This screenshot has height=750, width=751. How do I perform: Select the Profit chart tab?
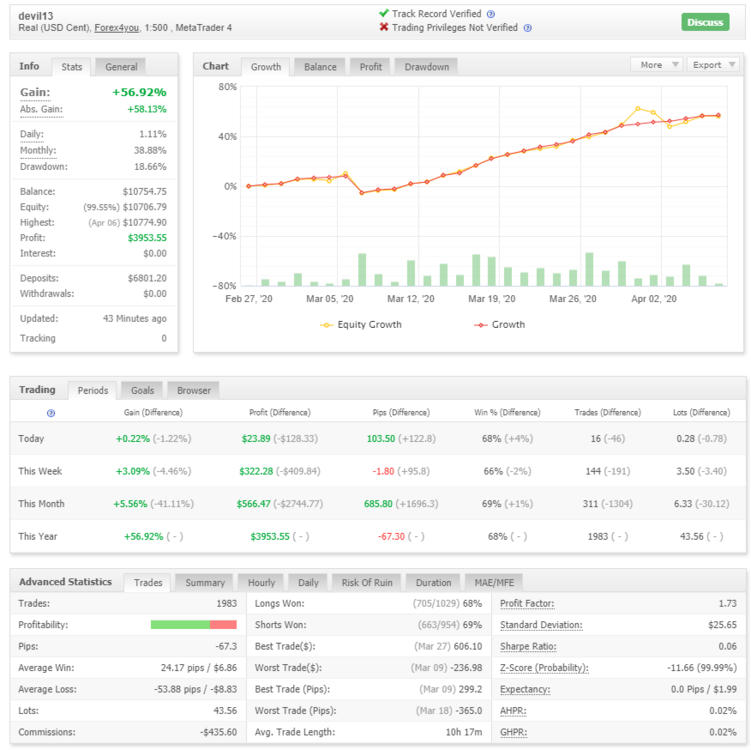tap(371, 67)
